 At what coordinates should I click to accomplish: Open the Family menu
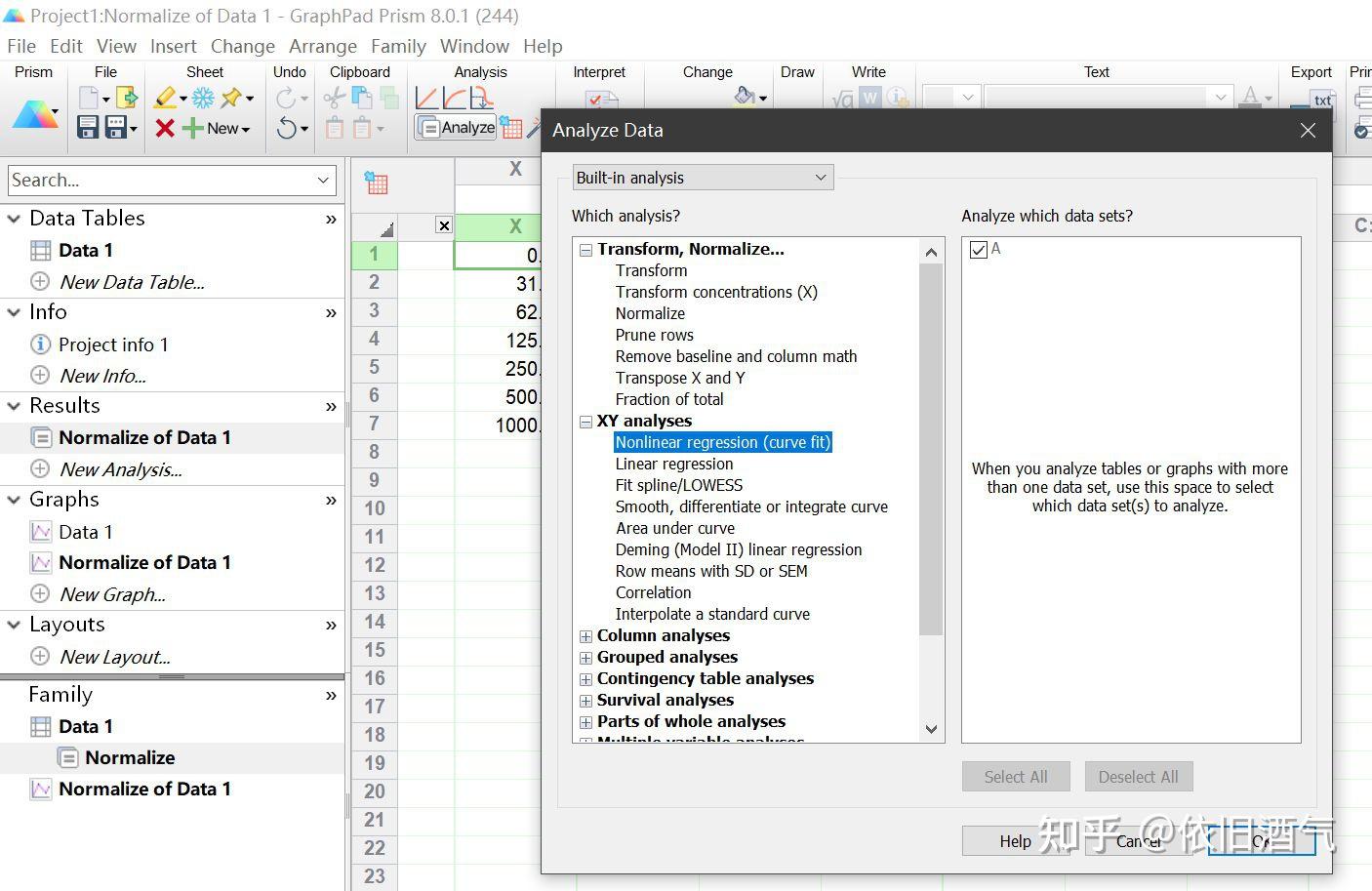[398, 46]
